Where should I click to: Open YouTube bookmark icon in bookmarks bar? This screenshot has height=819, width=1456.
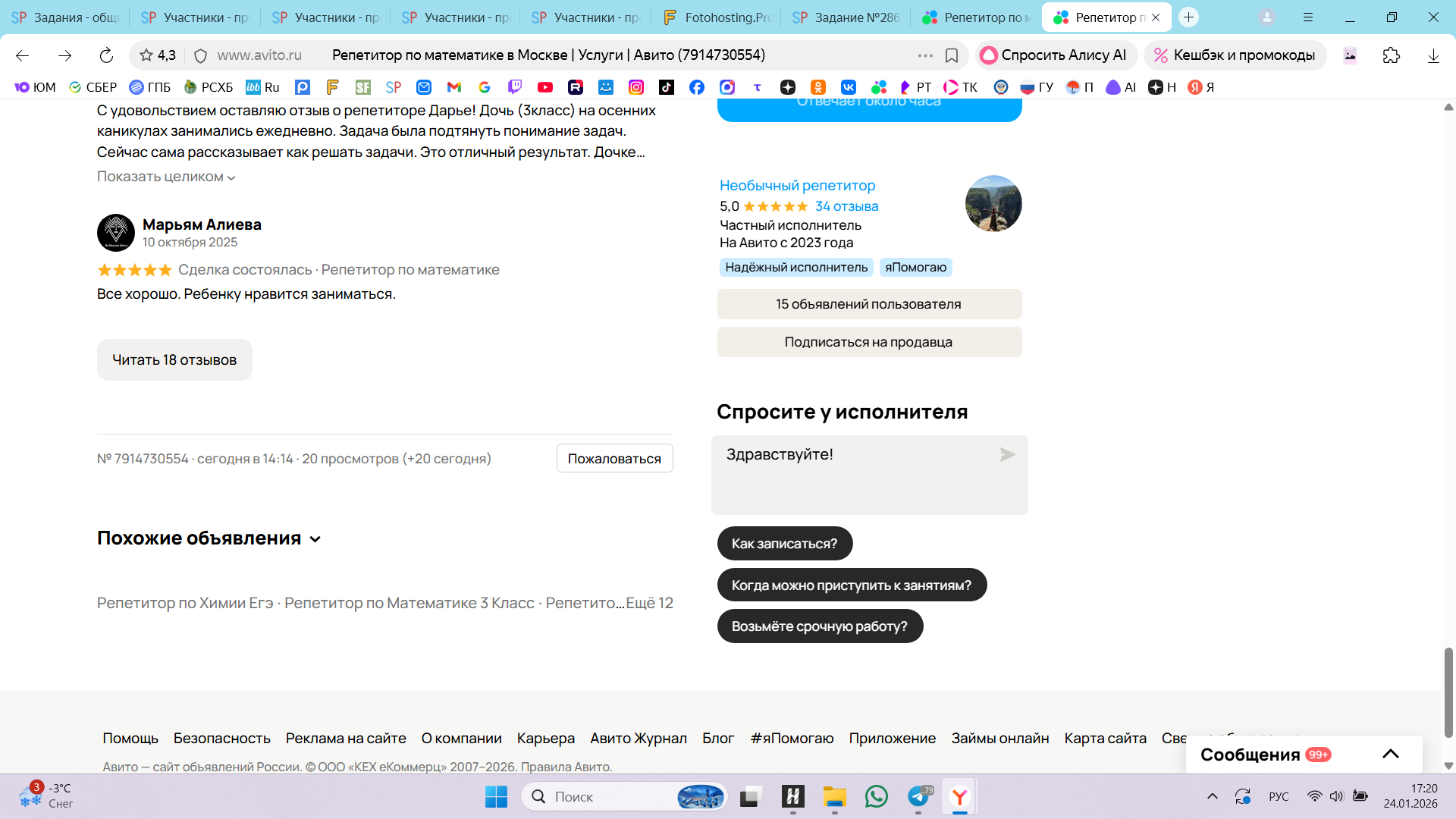pos(545,87)
